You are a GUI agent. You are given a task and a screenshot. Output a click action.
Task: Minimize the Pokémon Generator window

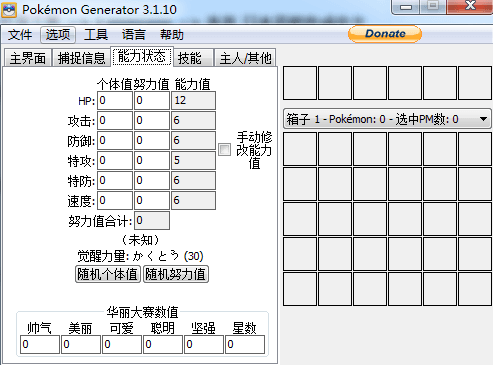[x=406, y=7]
